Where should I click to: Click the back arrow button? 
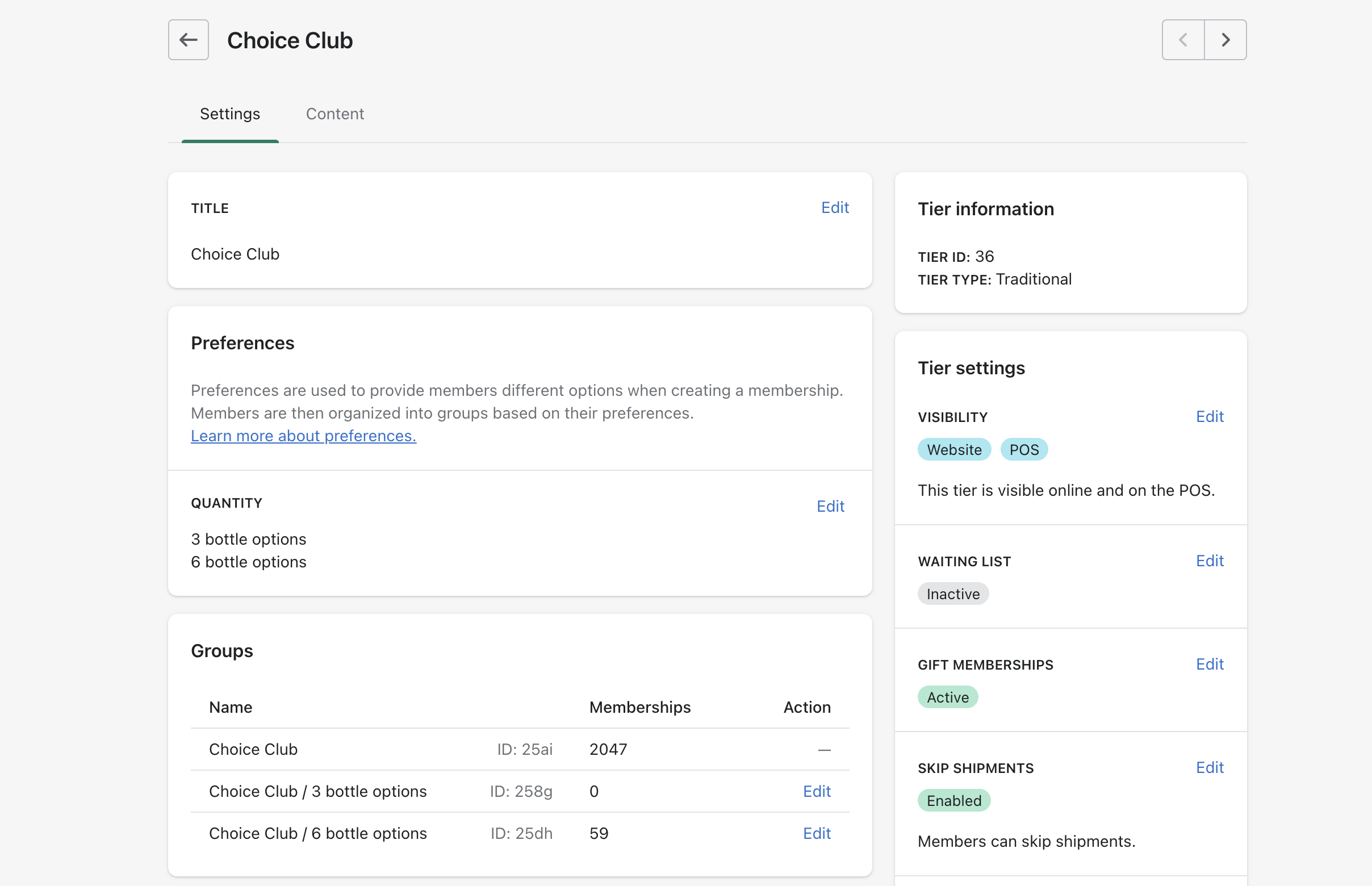tap(188, 40)
